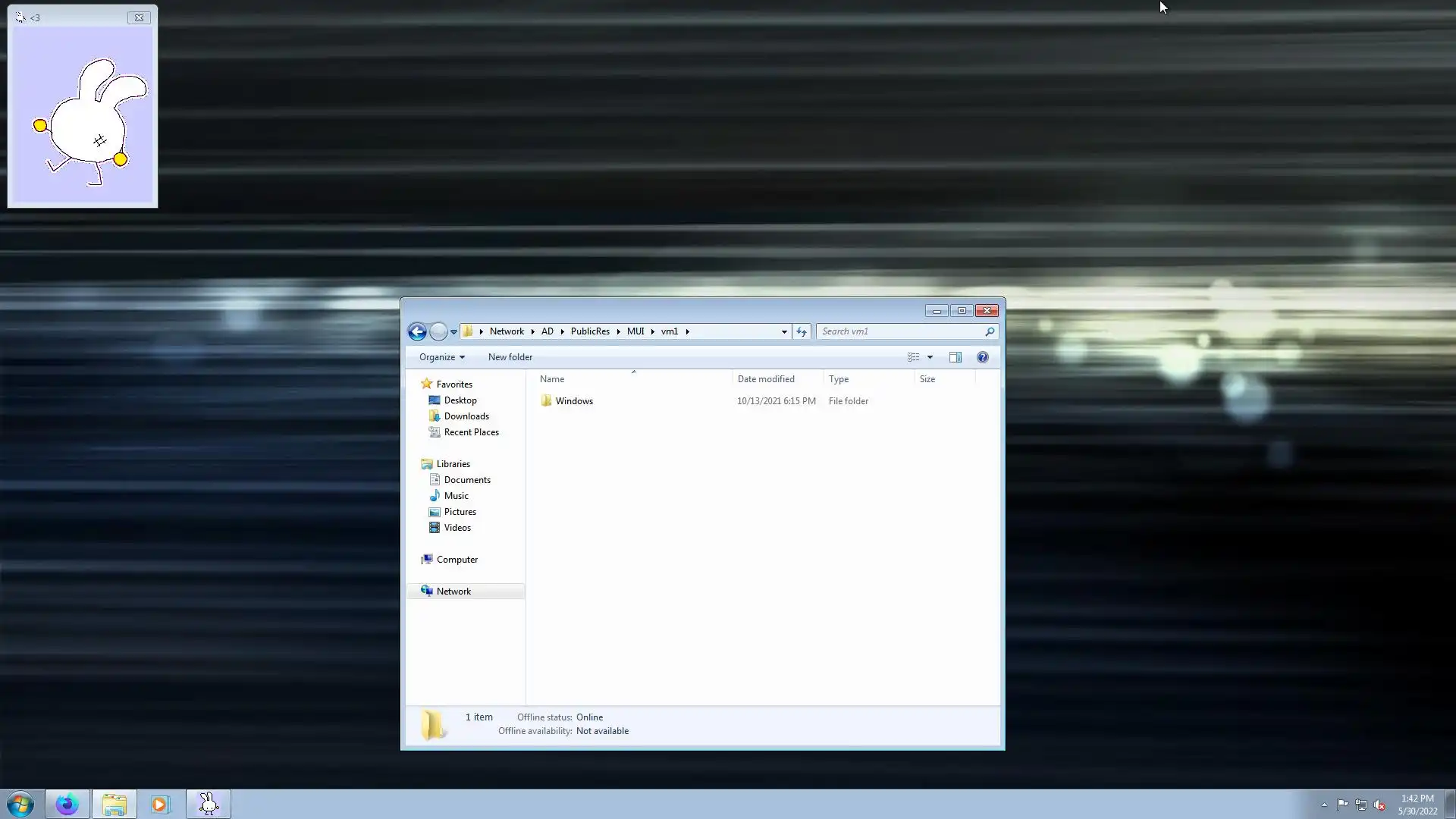Click the Windows Start orb
This screenshot has width=1456, height=819.
[20, 804]
